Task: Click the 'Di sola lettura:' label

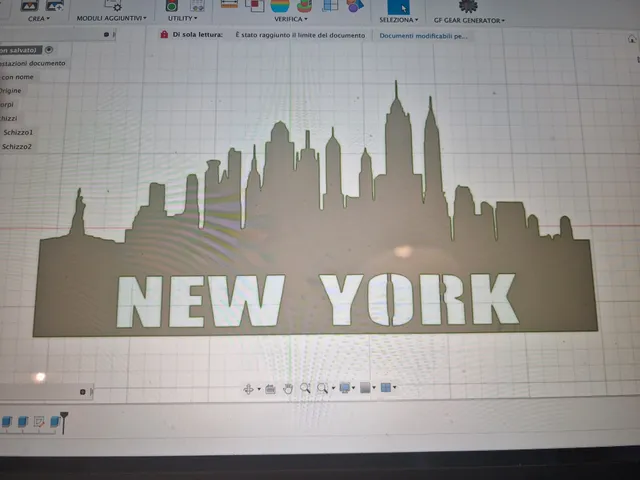Action: (x=198, y=35)
